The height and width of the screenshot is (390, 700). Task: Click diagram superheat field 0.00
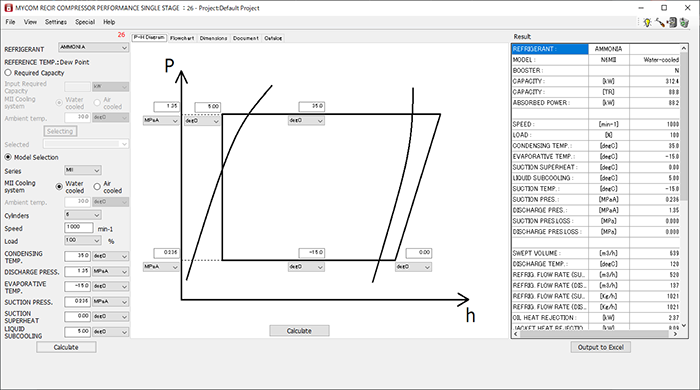click(419, 253)
